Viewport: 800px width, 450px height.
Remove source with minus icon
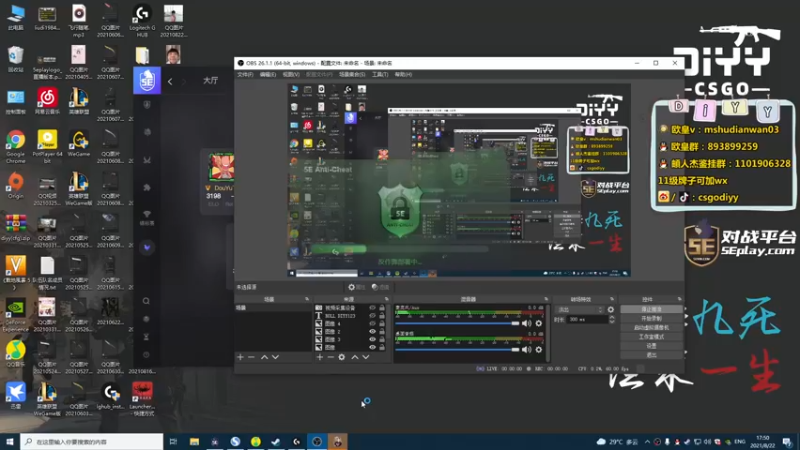pos(330,357)
